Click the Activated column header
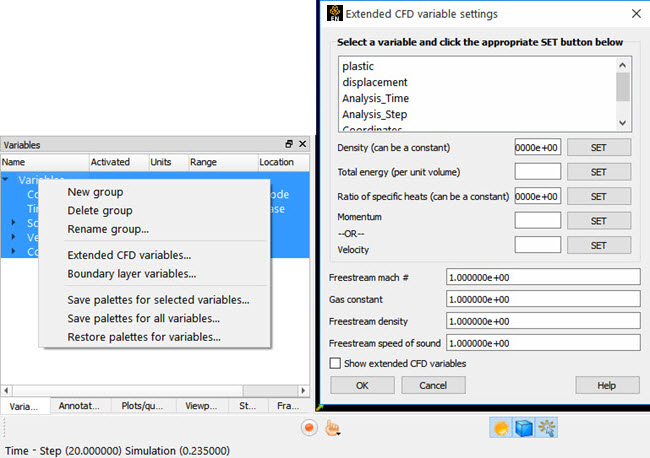The width and height of the screenshot is (650, 458). [119, 162]
